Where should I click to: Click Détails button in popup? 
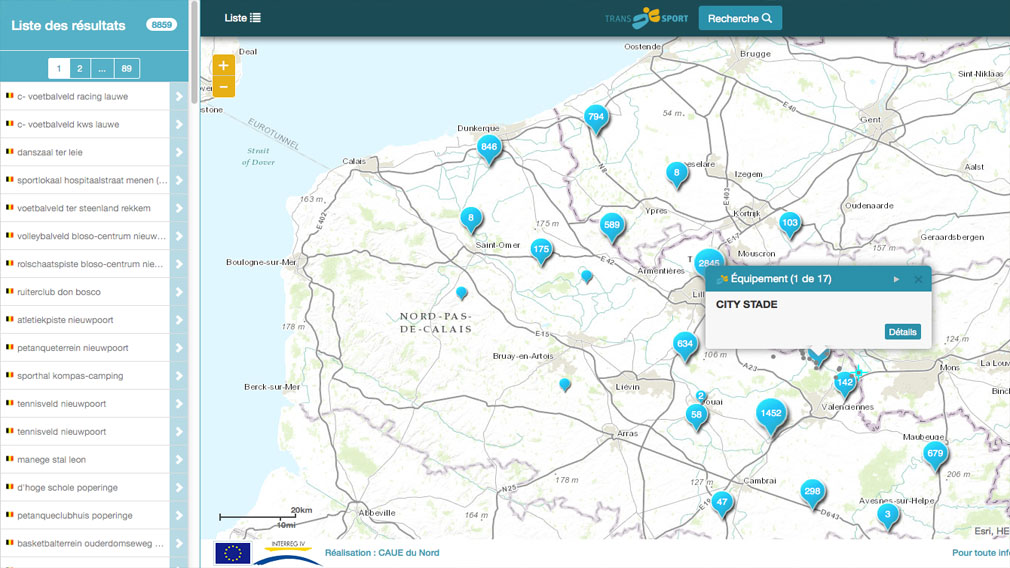[x=902, y=332]
